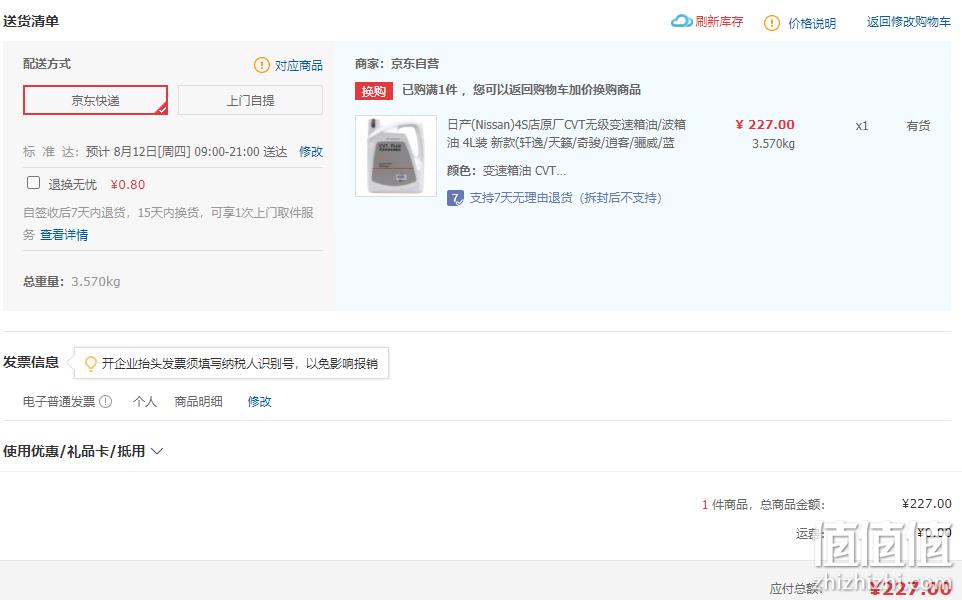Select 京东快递 delivery method

point(95,100)
